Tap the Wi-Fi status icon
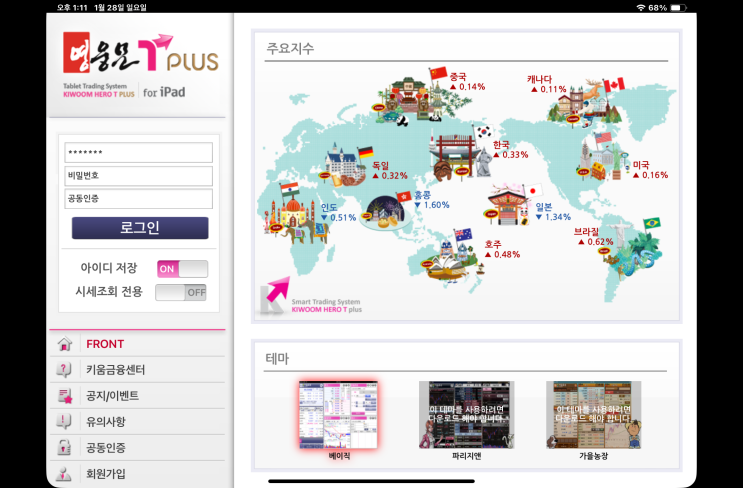 point(641,8)
